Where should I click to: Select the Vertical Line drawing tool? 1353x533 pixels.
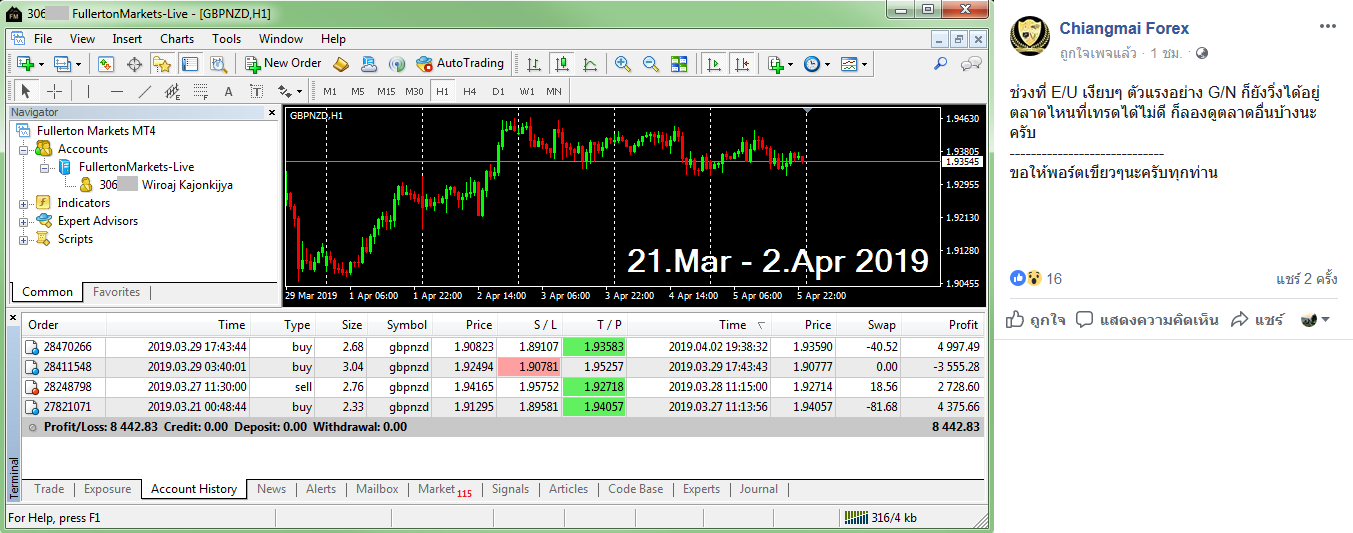coord(89,91)
